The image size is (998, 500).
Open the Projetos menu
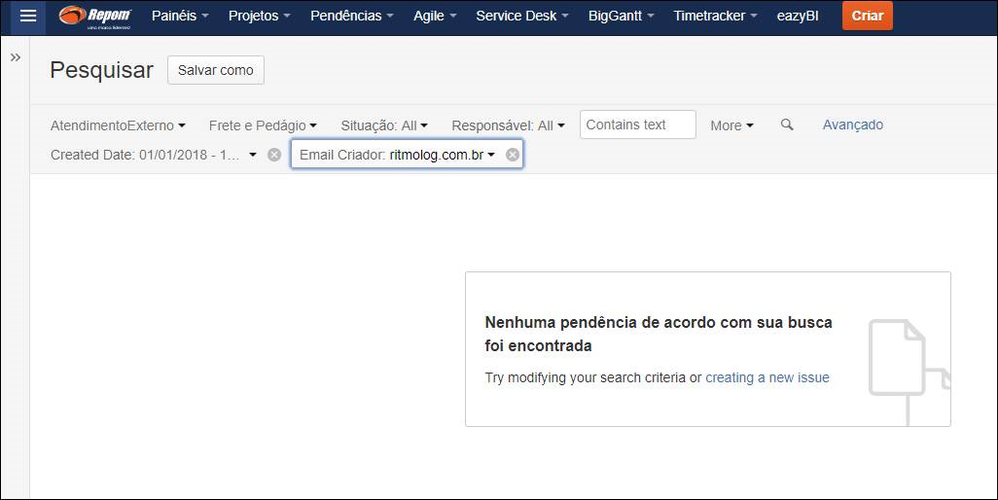click(260, 16)
